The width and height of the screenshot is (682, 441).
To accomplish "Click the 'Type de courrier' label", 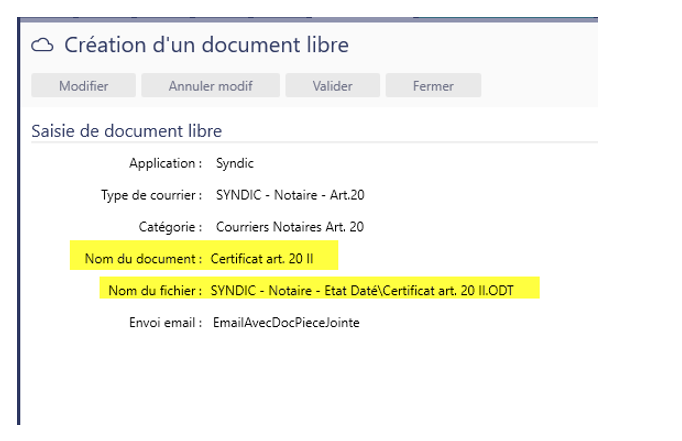I will [152, 195].
